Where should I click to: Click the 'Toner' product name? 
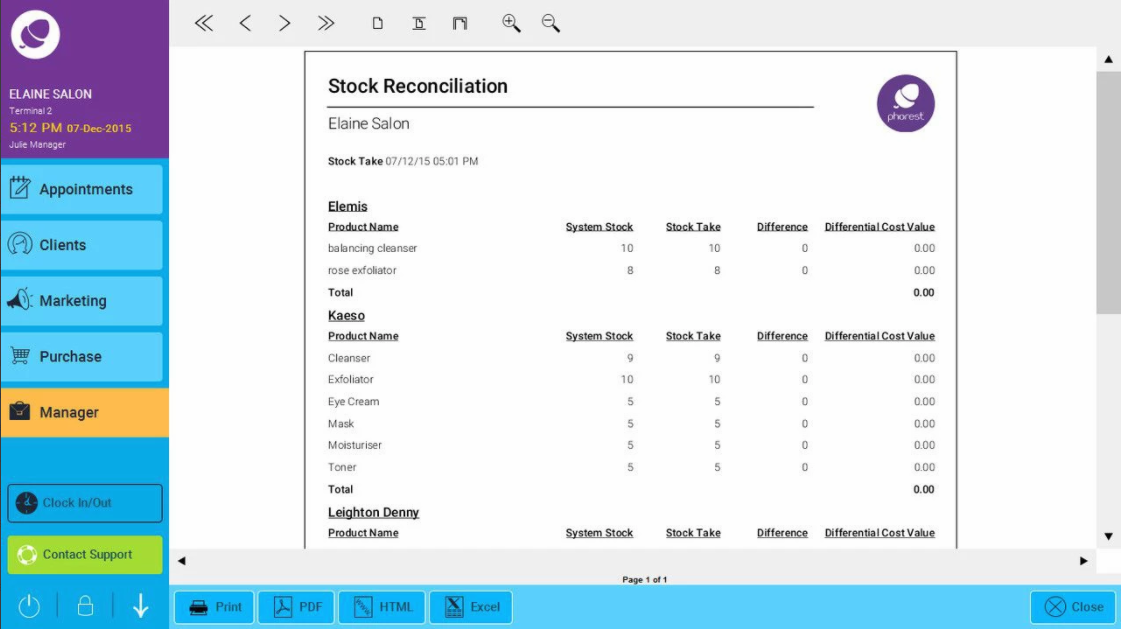click(x=342, y=467)
